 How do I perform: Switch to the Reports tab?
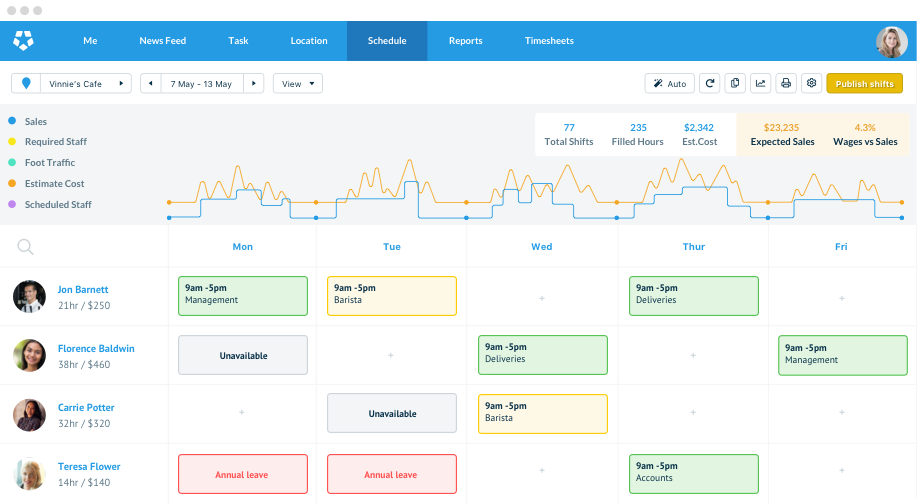tap(465, 41)
